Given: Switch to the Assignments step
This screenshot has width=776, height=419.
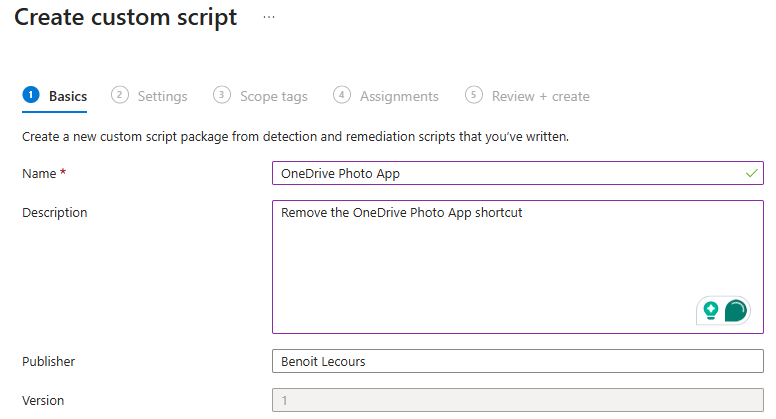Looking at the screenshot, I should 386,96.
